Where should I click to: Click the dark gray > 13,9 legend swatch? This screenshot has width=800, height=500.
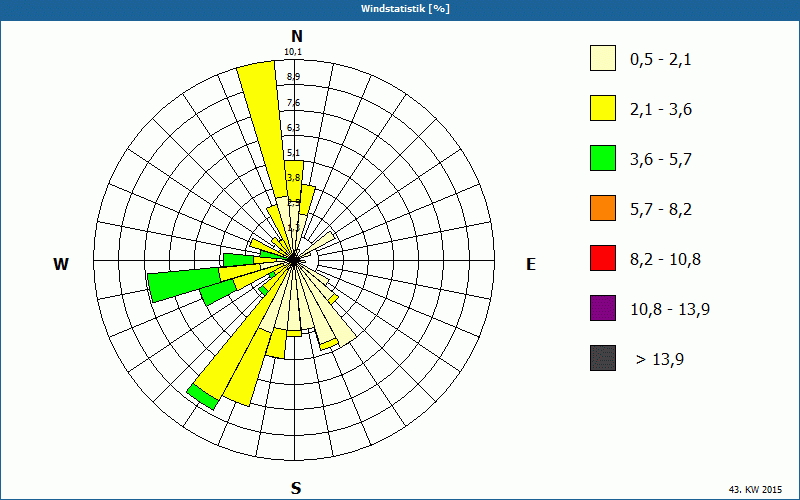tap(603, 358)
